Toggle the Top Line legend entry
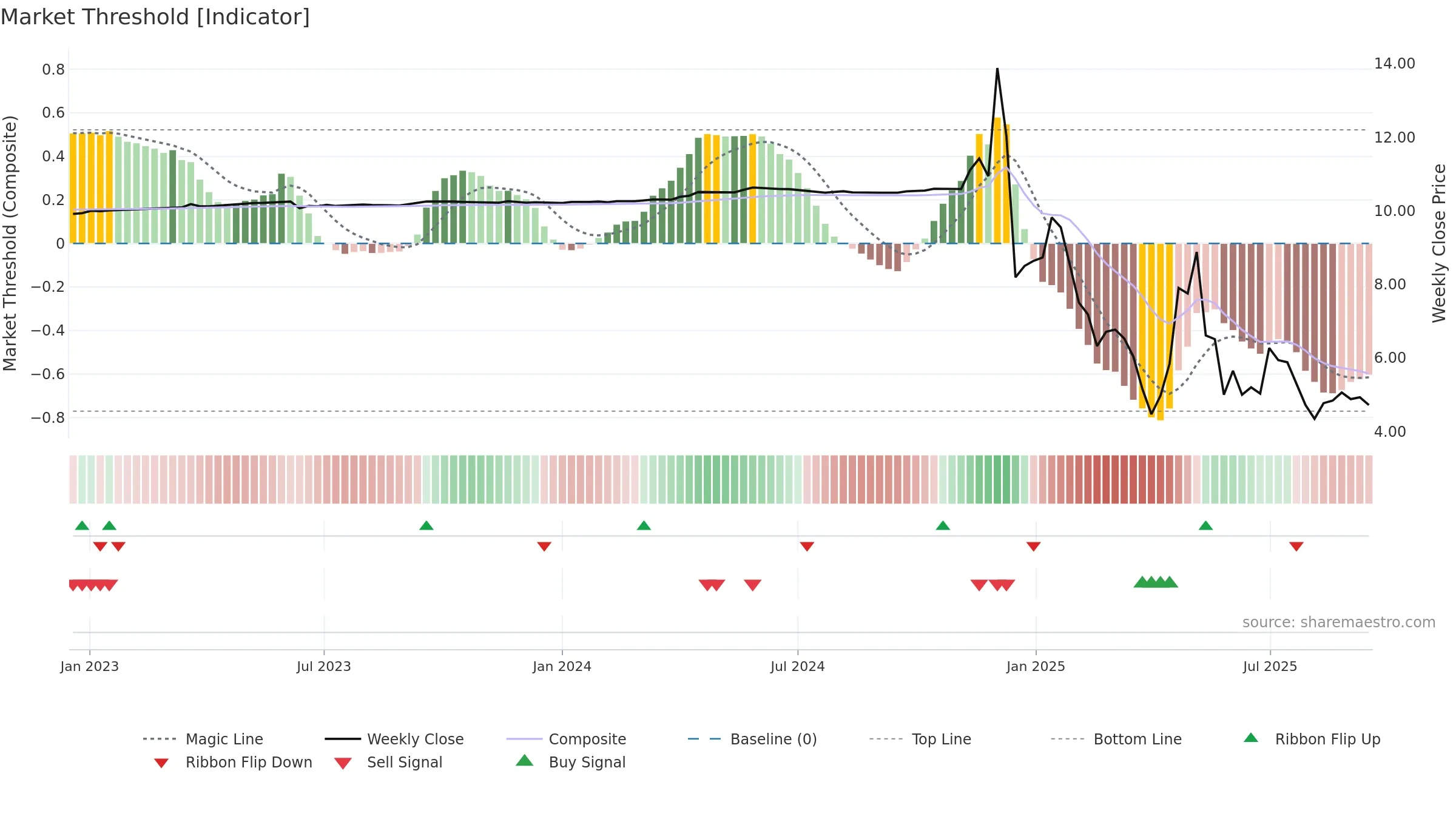Viewport: 1456px width, 819px height. tap(920, 739)
